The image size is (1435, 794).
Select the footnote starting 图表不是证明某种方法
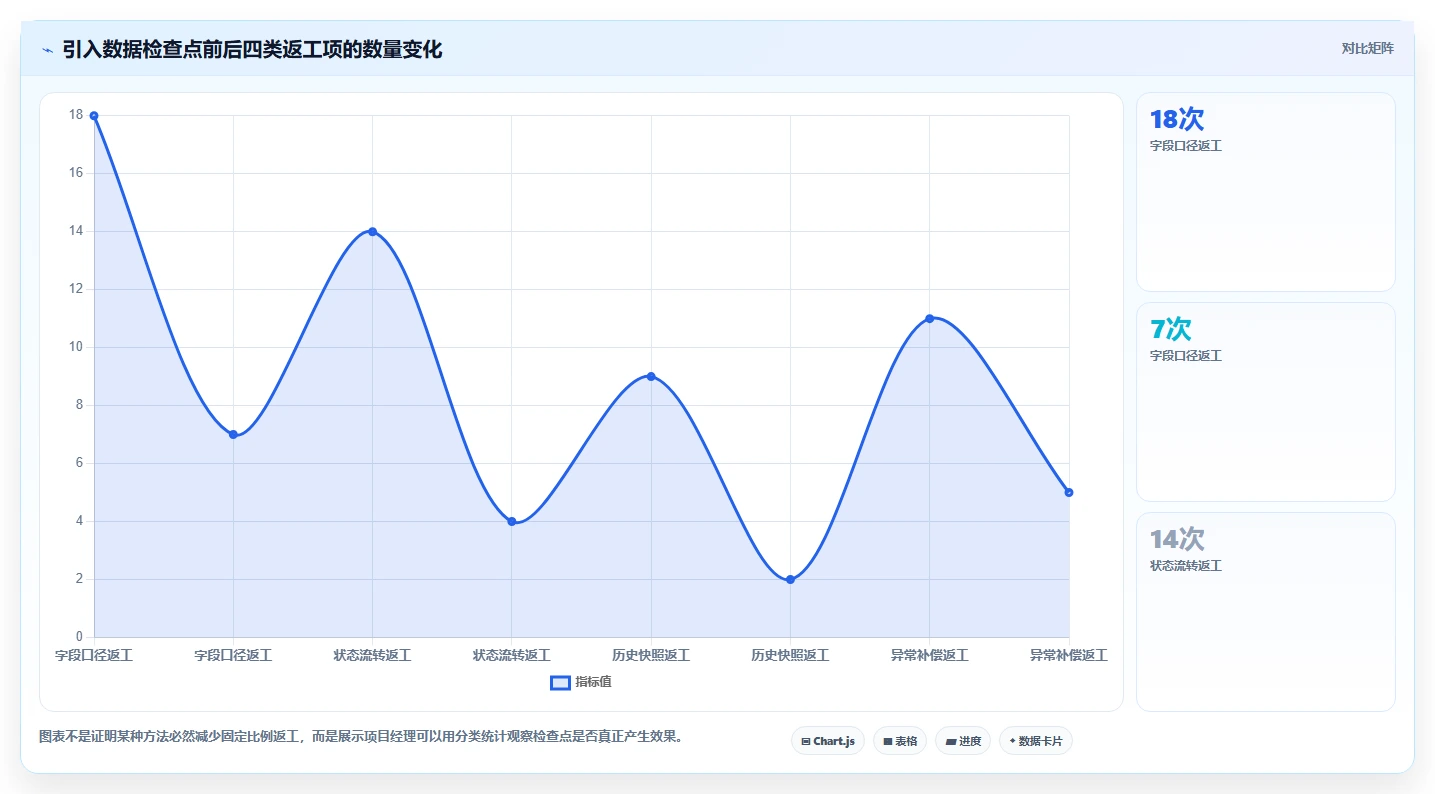[362, 737]
